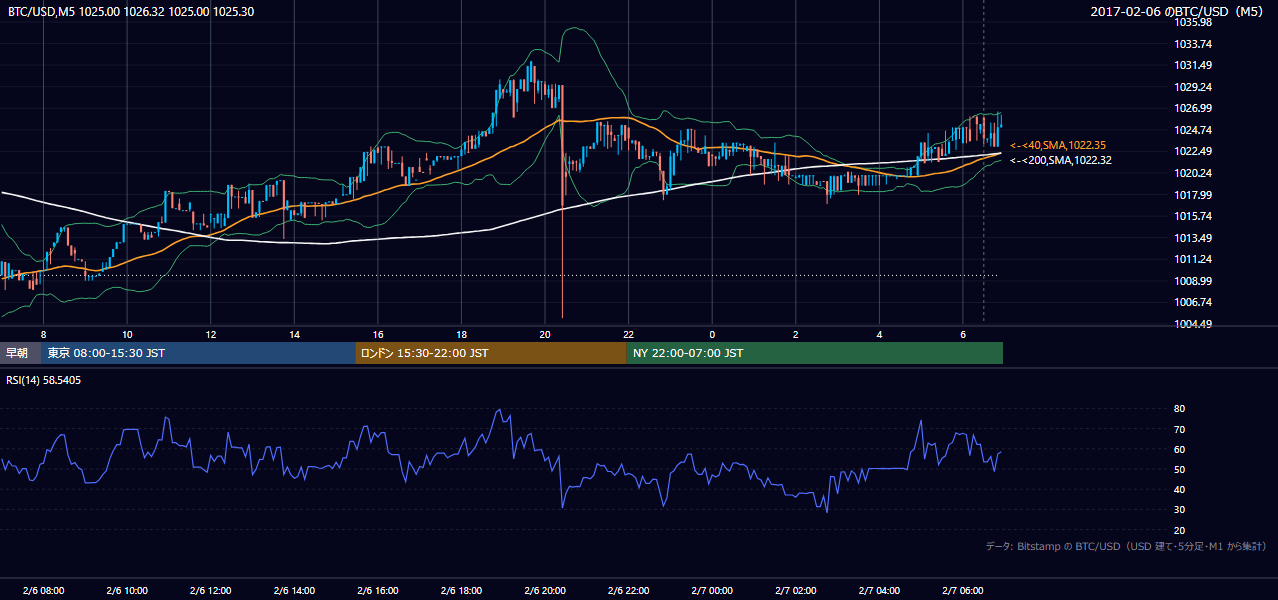
Task: Click the BTC/USD,M5 OHLC header text
Action: 131,11
